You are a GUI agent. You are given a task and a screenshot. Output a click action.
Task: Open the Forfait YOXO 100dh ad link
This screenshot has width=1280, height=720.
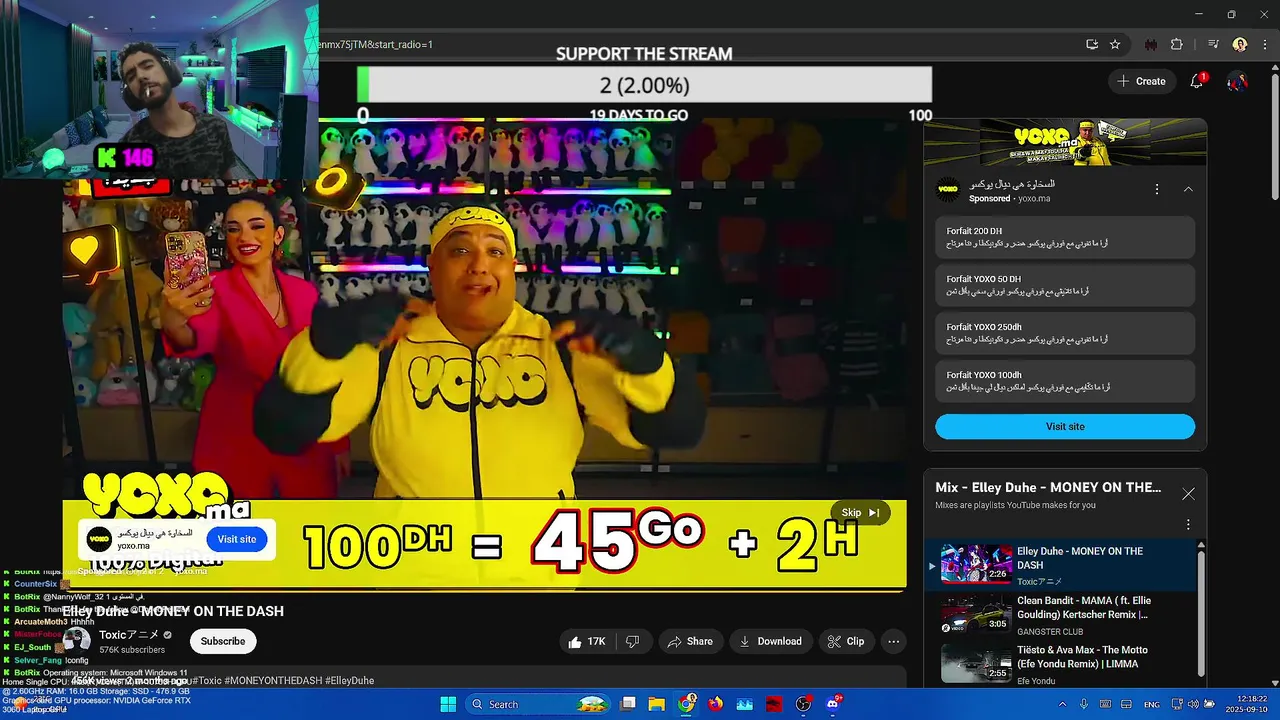click(1065, 381)
